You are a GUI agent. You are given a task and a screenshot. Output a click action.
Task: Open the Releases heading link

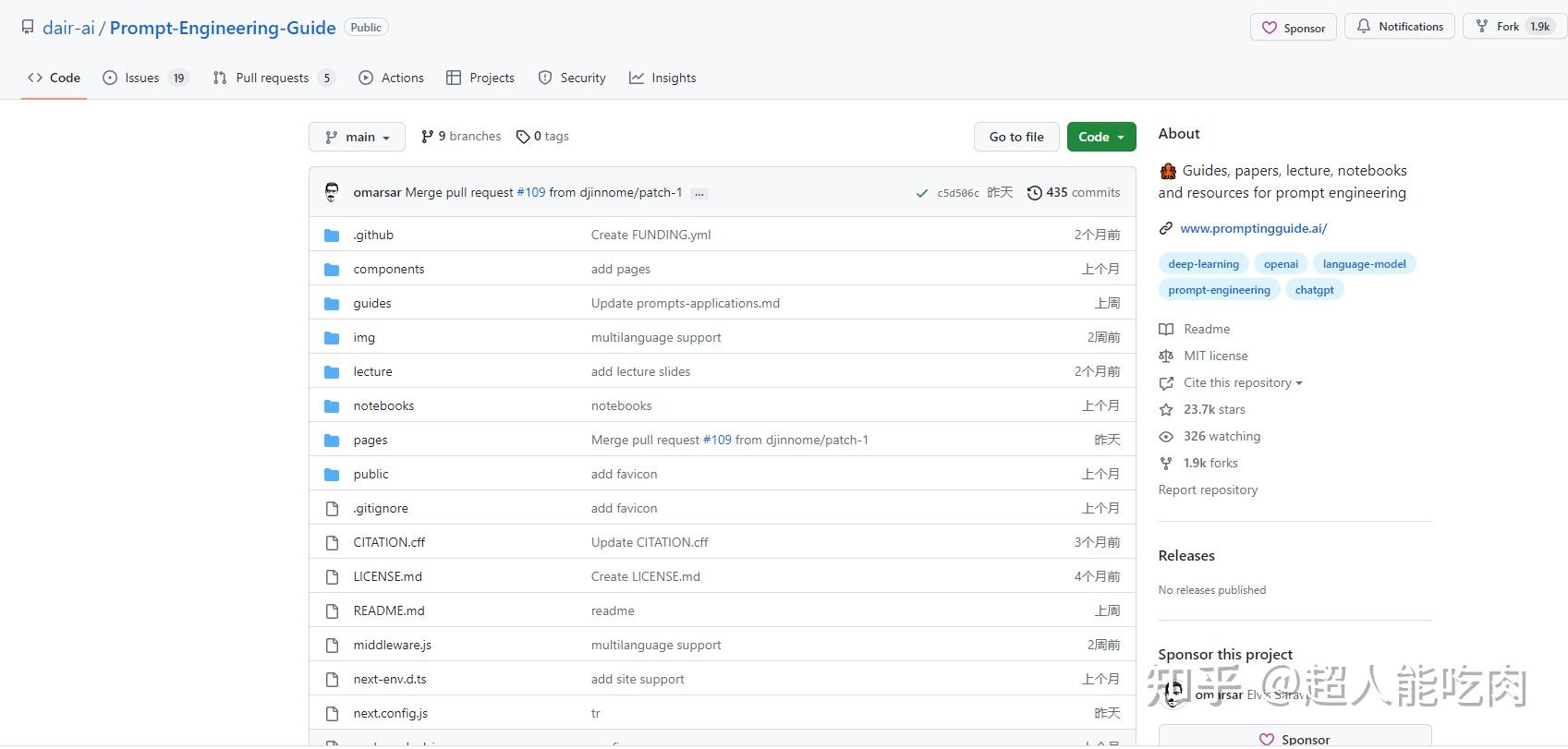tap(1186, 556)
